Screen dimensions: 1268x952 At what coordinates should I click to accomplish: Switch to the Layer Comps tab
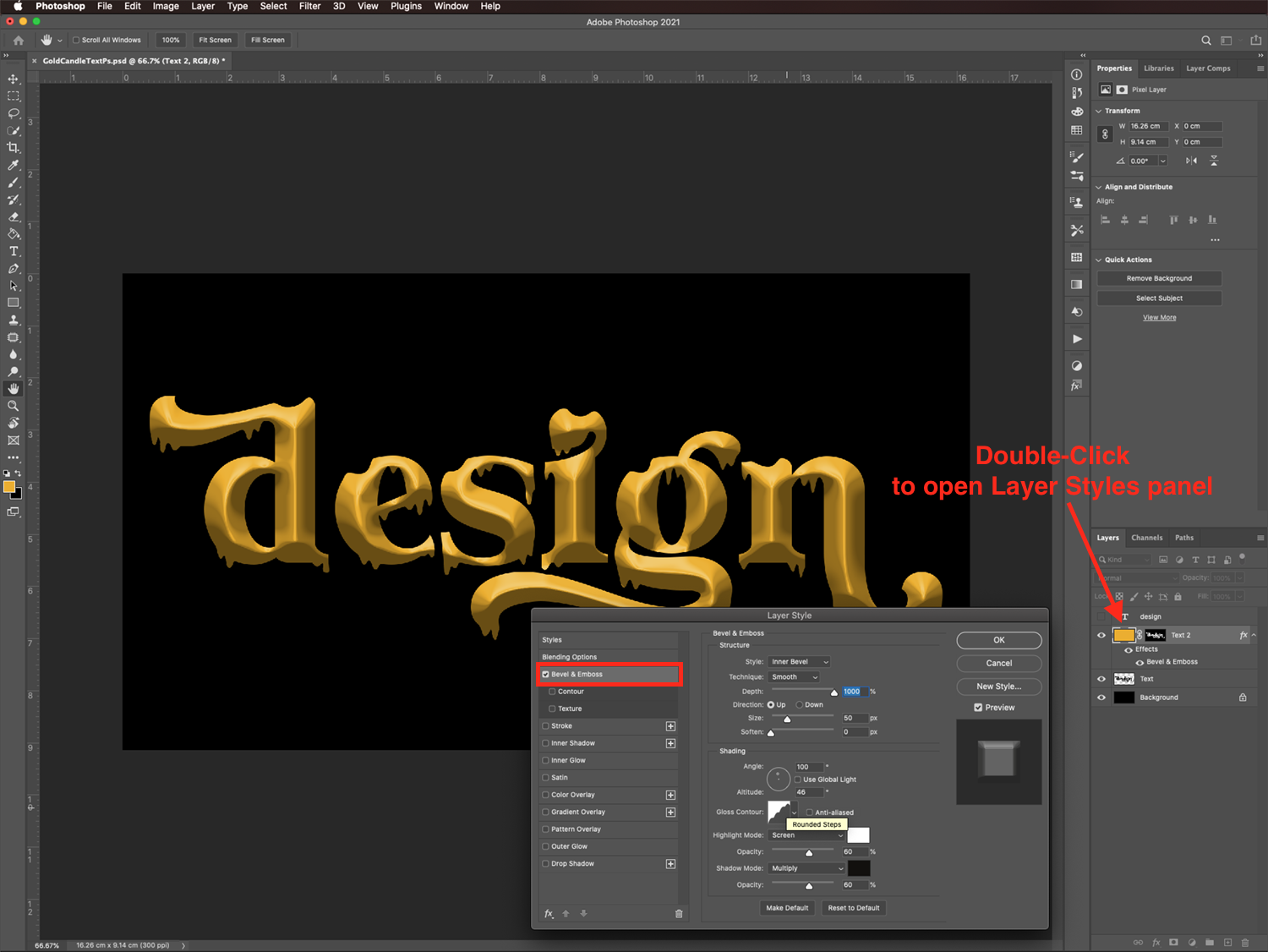pos(1208,68)
